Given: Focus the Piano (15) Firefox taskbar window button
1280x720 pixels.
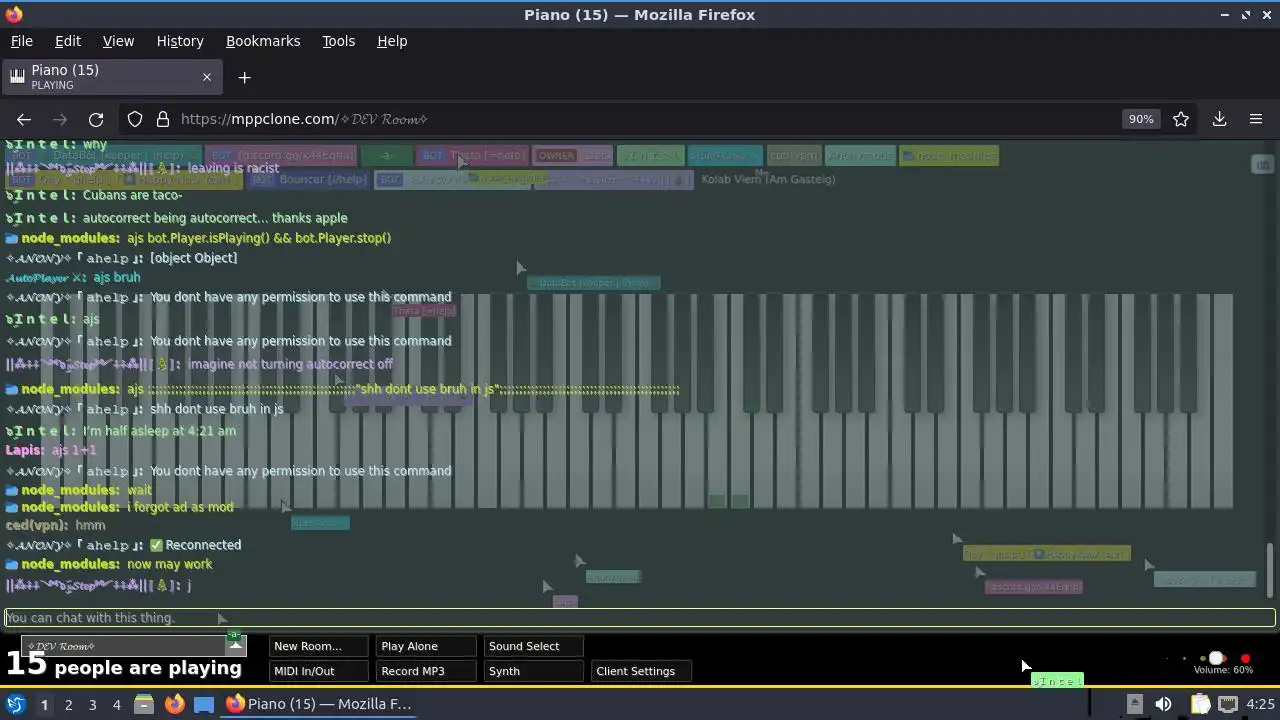Looking at the screenshot, I should [x=319, y=704].
